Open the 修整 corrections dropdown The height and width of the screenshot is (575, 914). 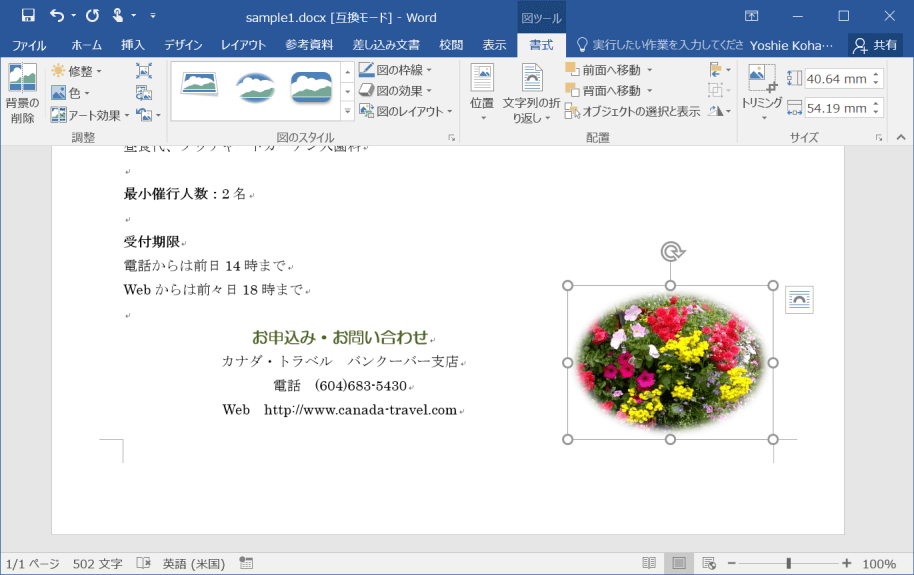(76, 71)
